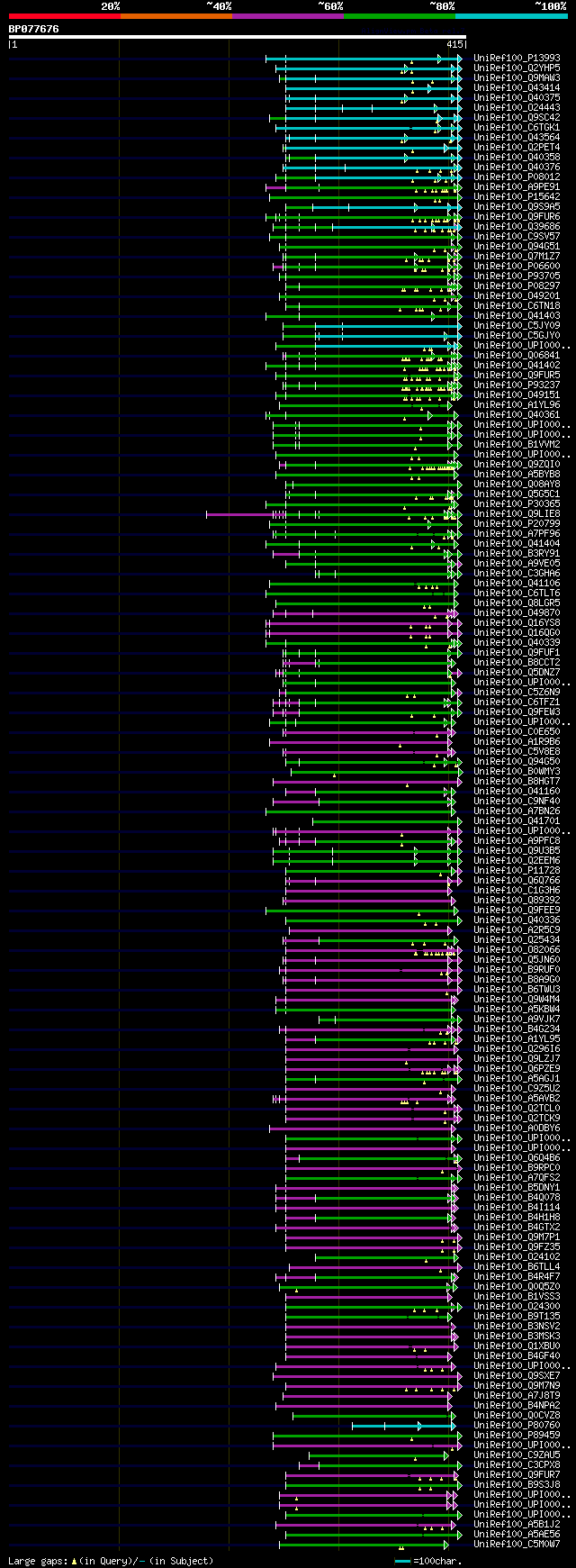
Task: Select entry UniRef100_P20799
Action: pyautogui.click(x=517, y=524)
